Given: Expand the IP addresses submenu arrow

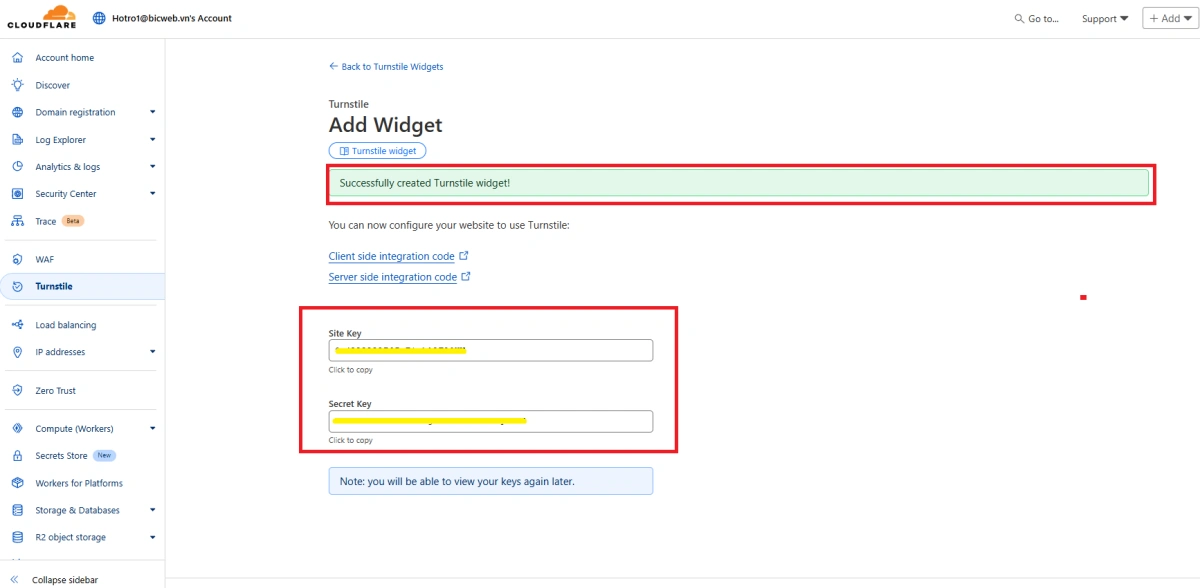Looking at the screenshot, I should [153, 352].
